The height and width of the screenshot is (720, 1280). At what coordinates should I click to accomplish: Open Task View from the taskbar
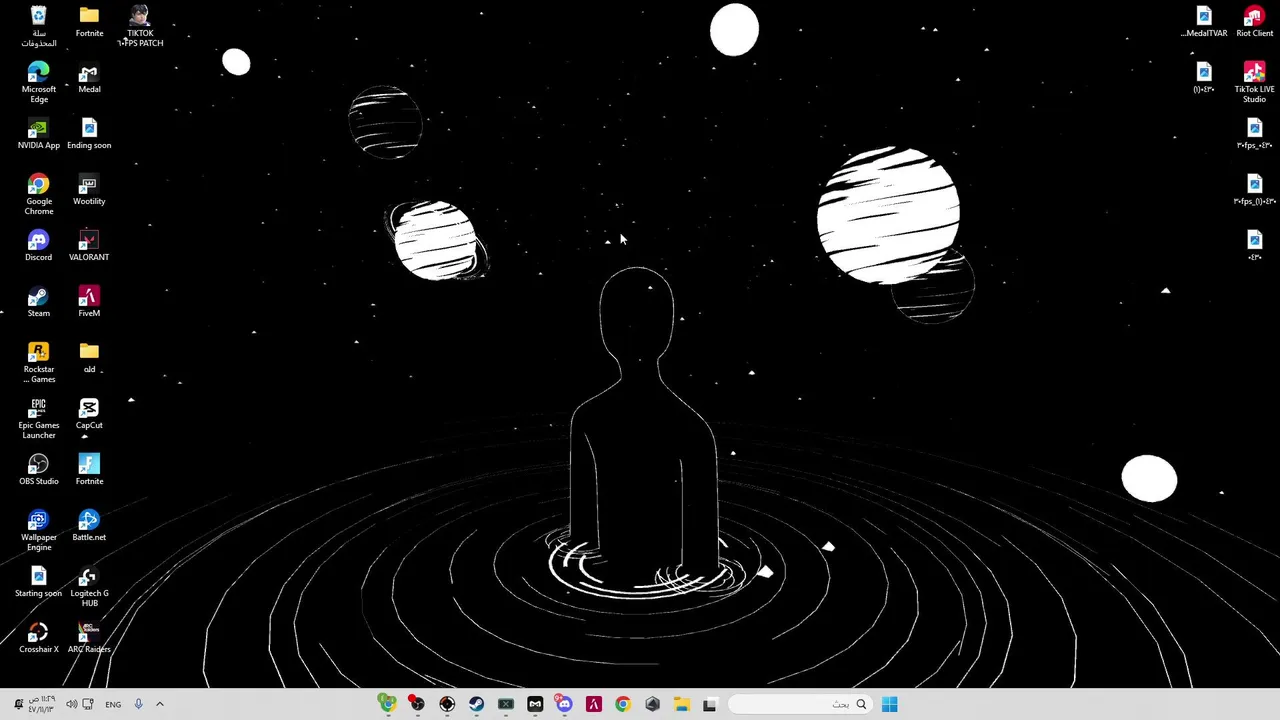710,704
